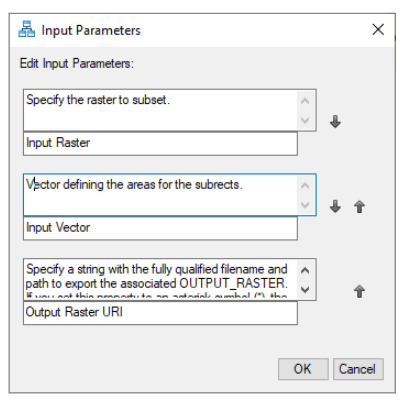The width and height of the screenshot is (406, 407).
Task: Move Input Vector parameter up
Action: (x=359, y=206)
